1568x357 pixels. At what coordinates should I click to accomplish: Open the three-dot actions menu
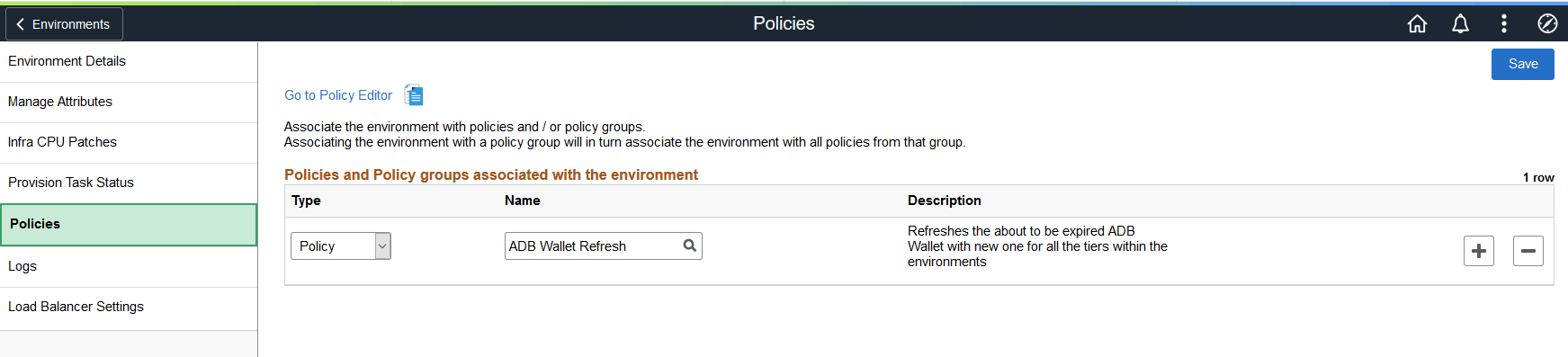[x=1503, y=24]
